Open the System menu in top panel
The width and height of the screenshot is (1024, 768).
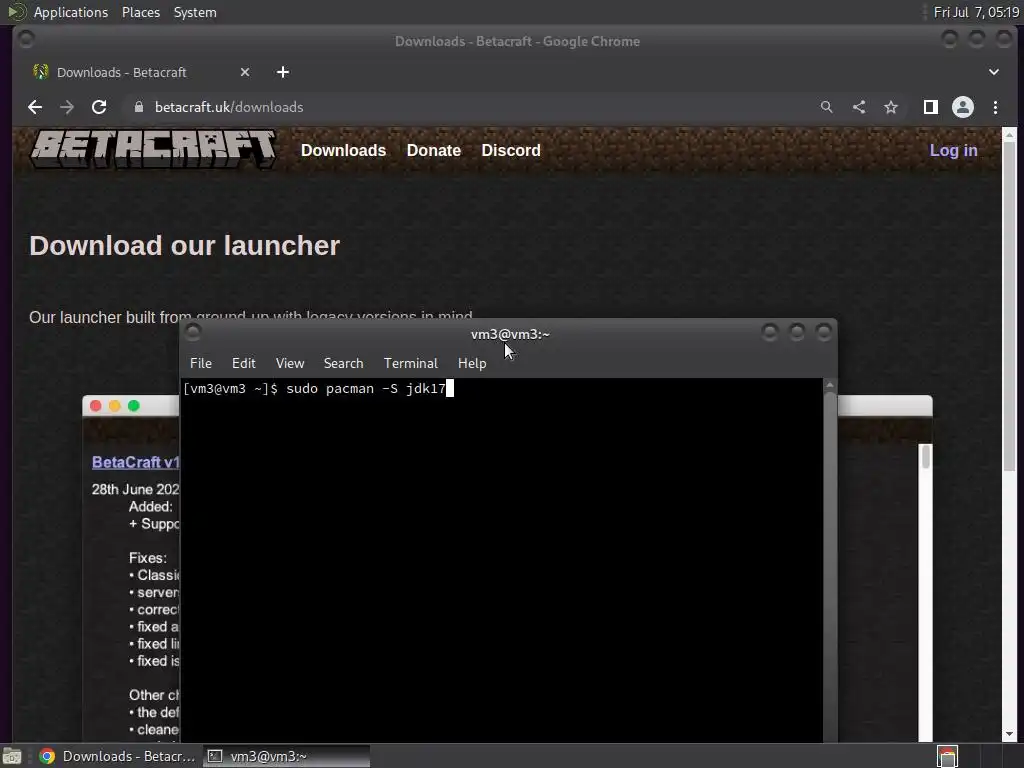[x=195, y=12]
